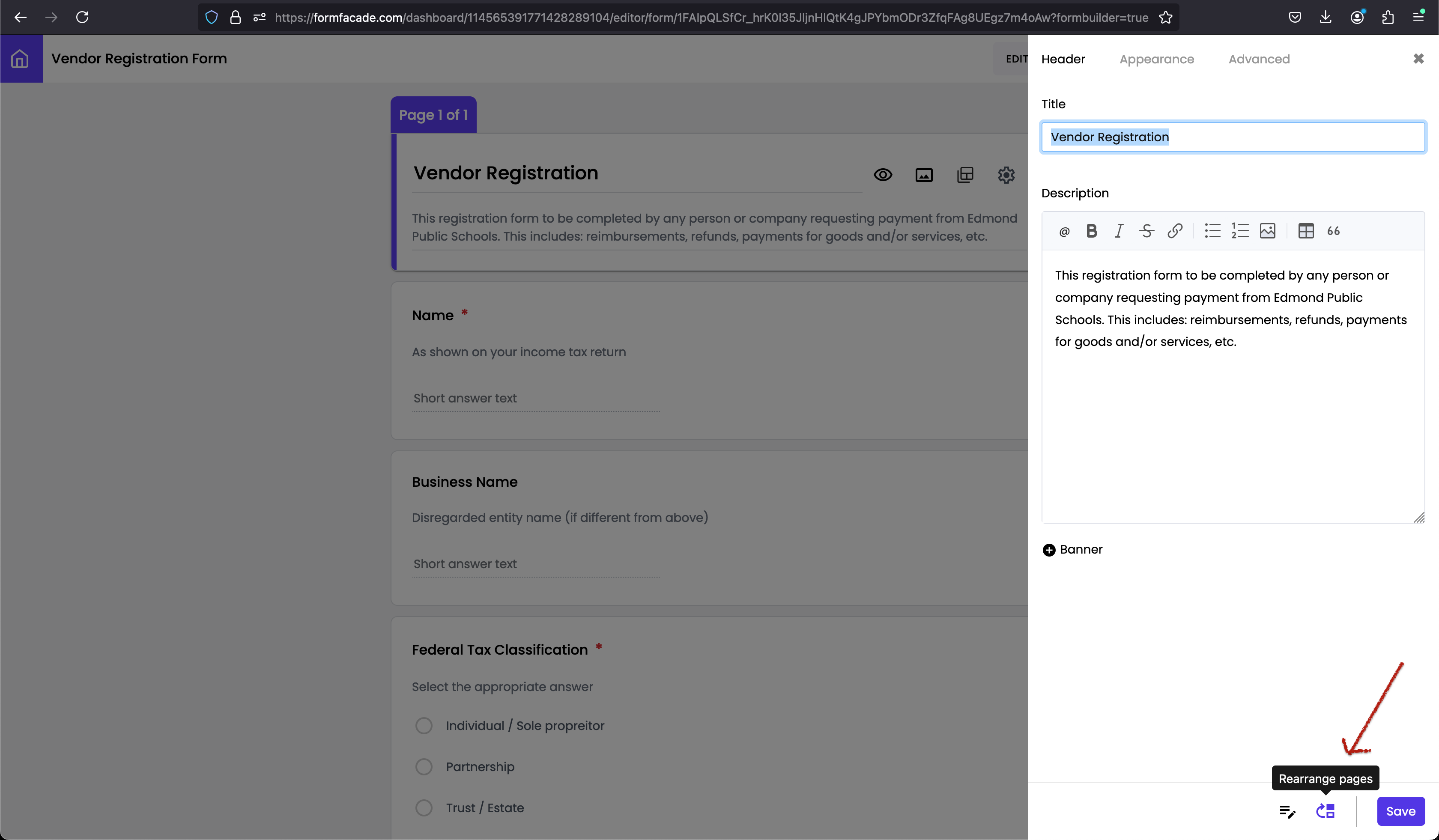The image size is (1439, 840).
Task: Click the strikethrough formatting icon
Action: (x=1146, y=231)
